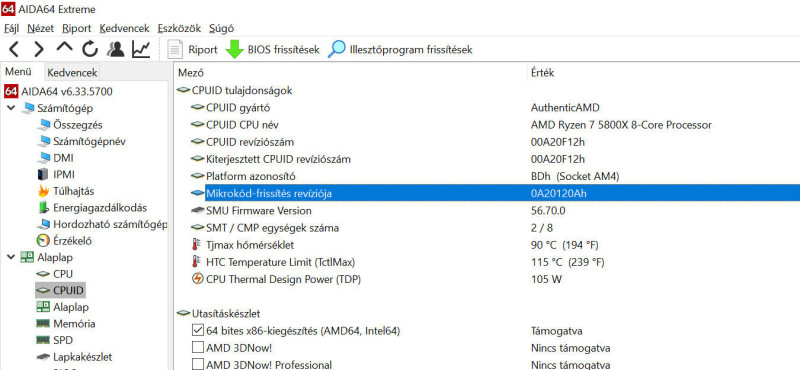800x370 pixels.
Task: Go back with the left arrow
Action: (14, 50)
